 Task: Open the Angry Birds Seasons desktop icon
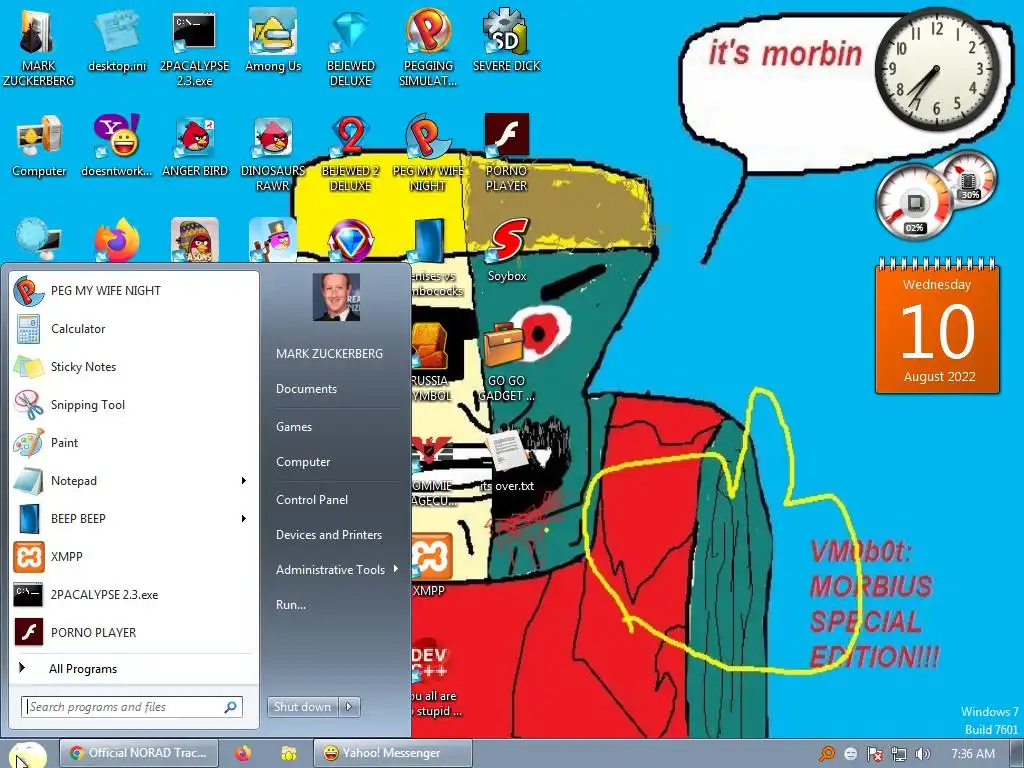coord(195,240)
